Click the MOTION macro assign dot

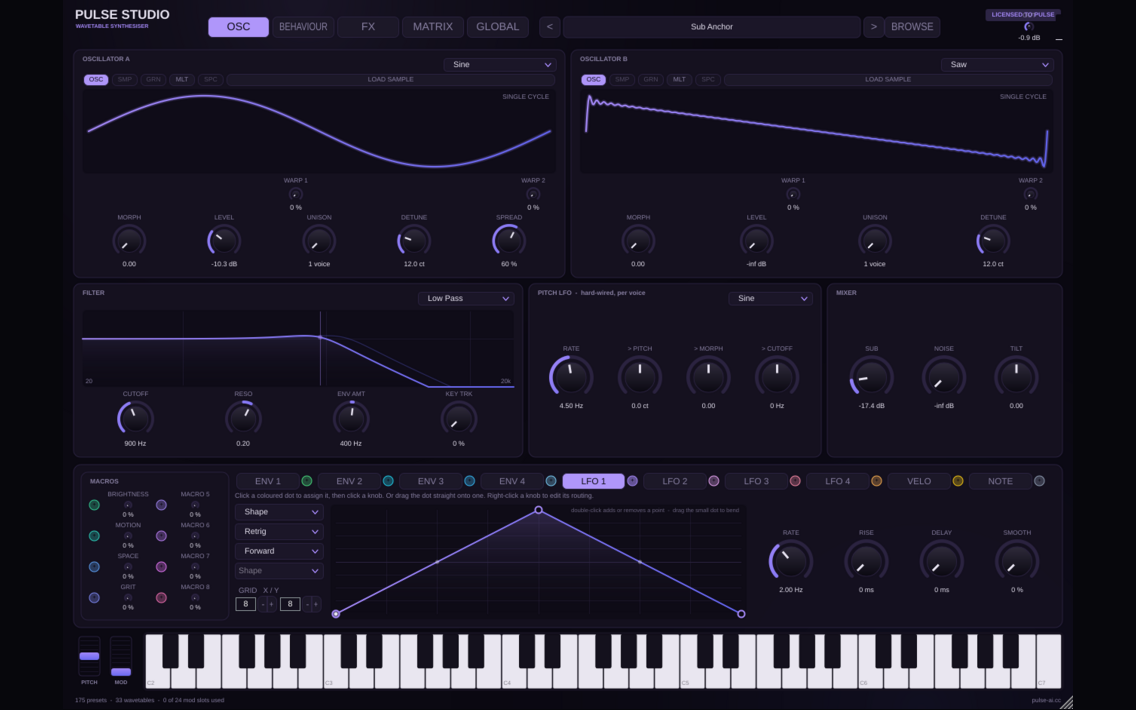pos(94,536)
